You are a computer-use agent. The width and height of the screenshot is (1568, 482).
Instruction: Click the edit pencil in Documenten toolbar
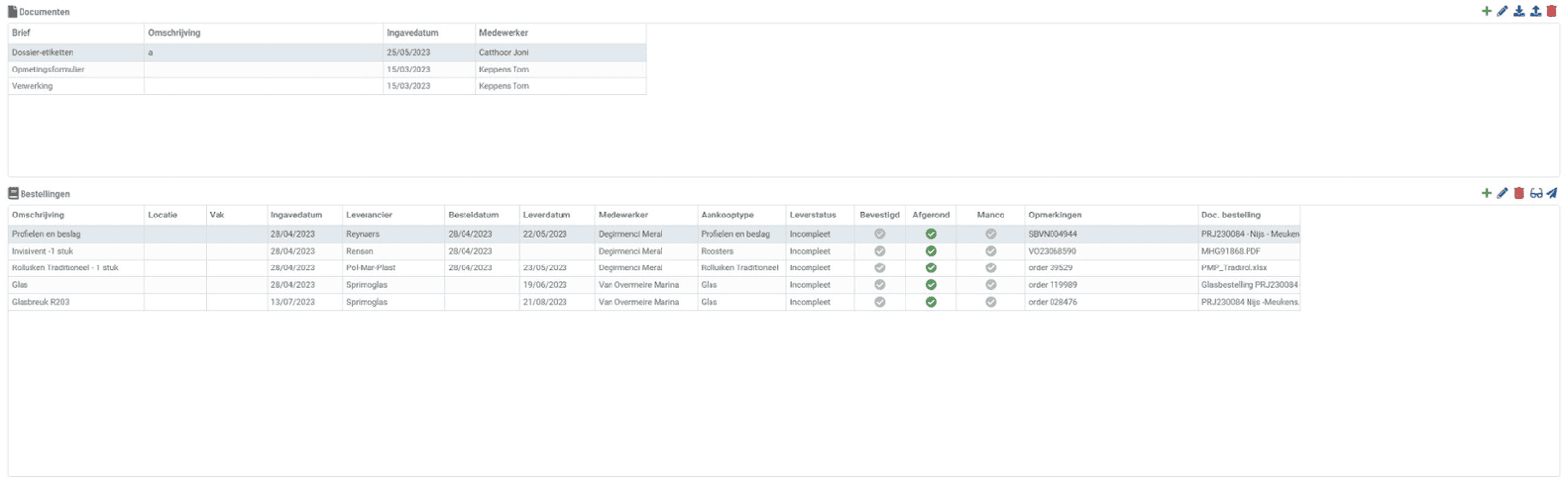pyautogui.click(x=1502, y=11)
